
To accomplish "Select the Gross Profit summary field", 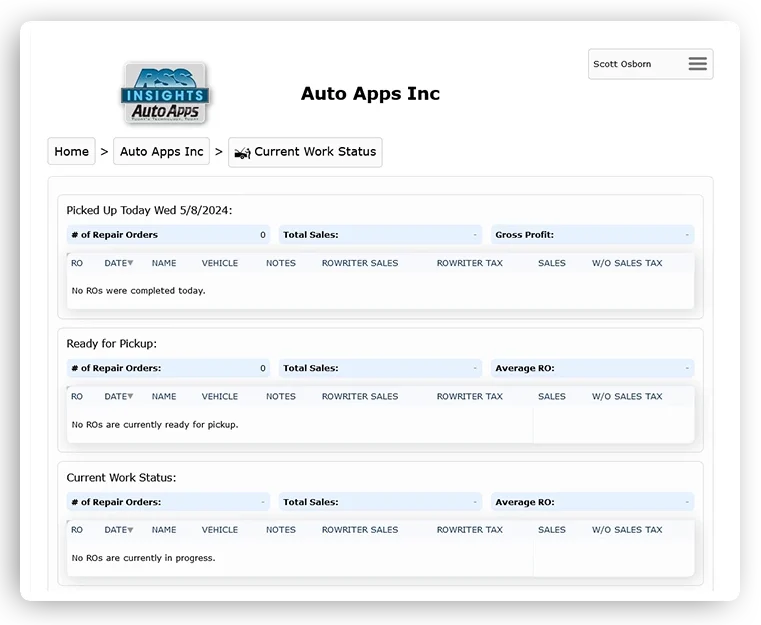I will 592,235.
